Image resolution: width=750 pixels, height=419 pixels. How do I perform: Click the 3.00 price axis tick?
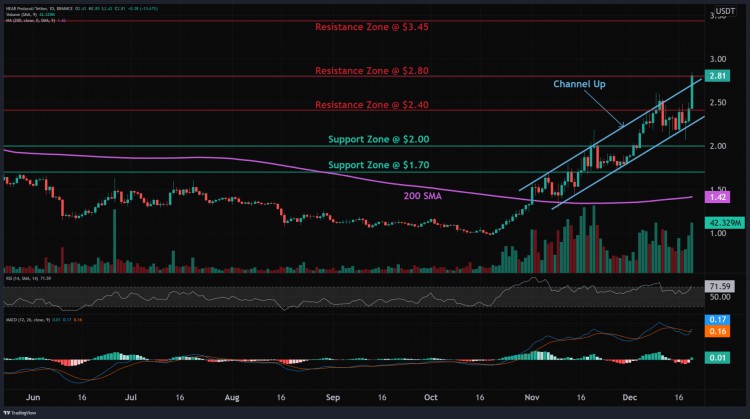(717, 59)
